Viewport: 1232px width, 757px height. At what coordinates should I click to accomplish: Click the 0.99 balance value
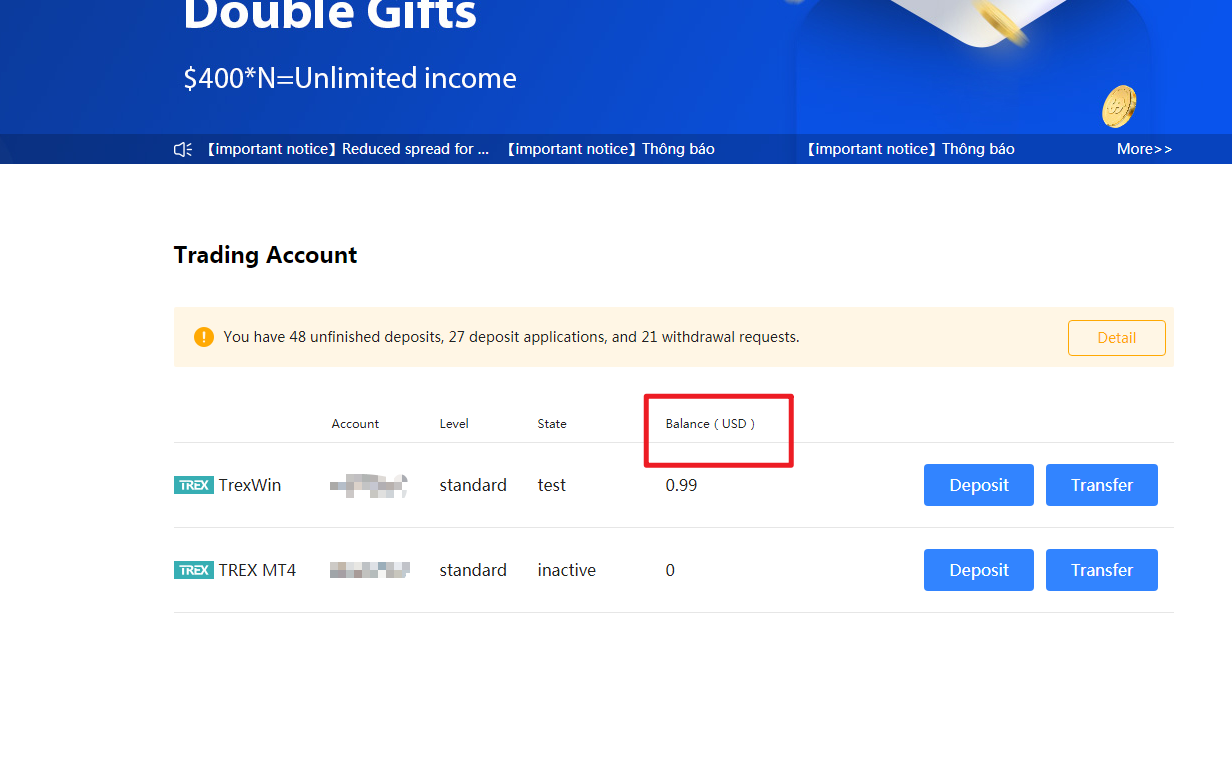point(681,485)
